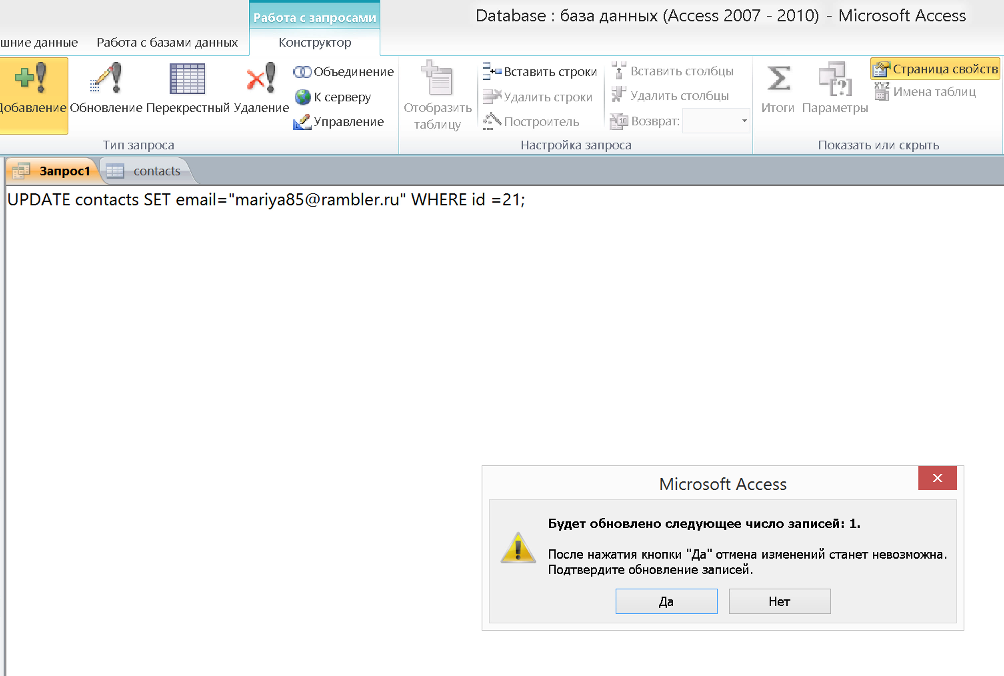Choose the Перекрестный crosstab query type
The width and height of the screenshot is (1004, 676).
[x=188, y=90]
